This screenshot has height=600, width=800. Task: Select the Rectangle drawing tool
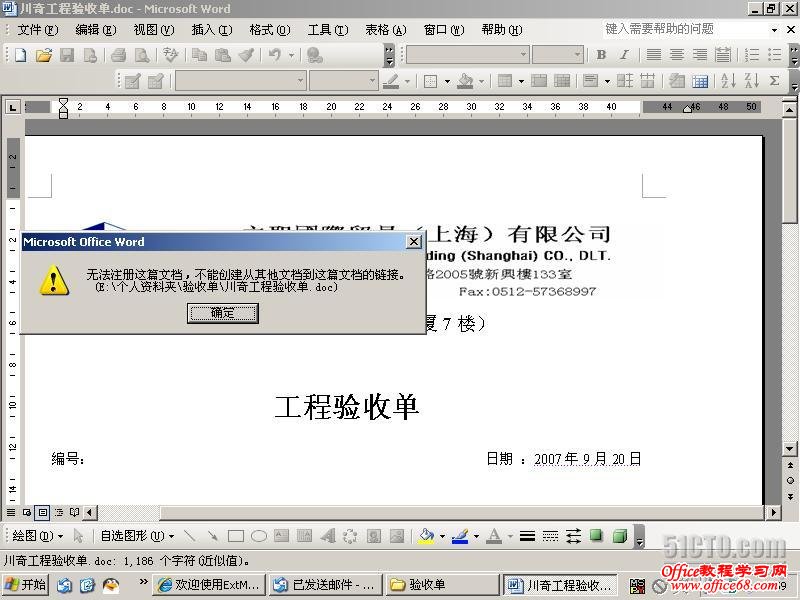[235, 536]
